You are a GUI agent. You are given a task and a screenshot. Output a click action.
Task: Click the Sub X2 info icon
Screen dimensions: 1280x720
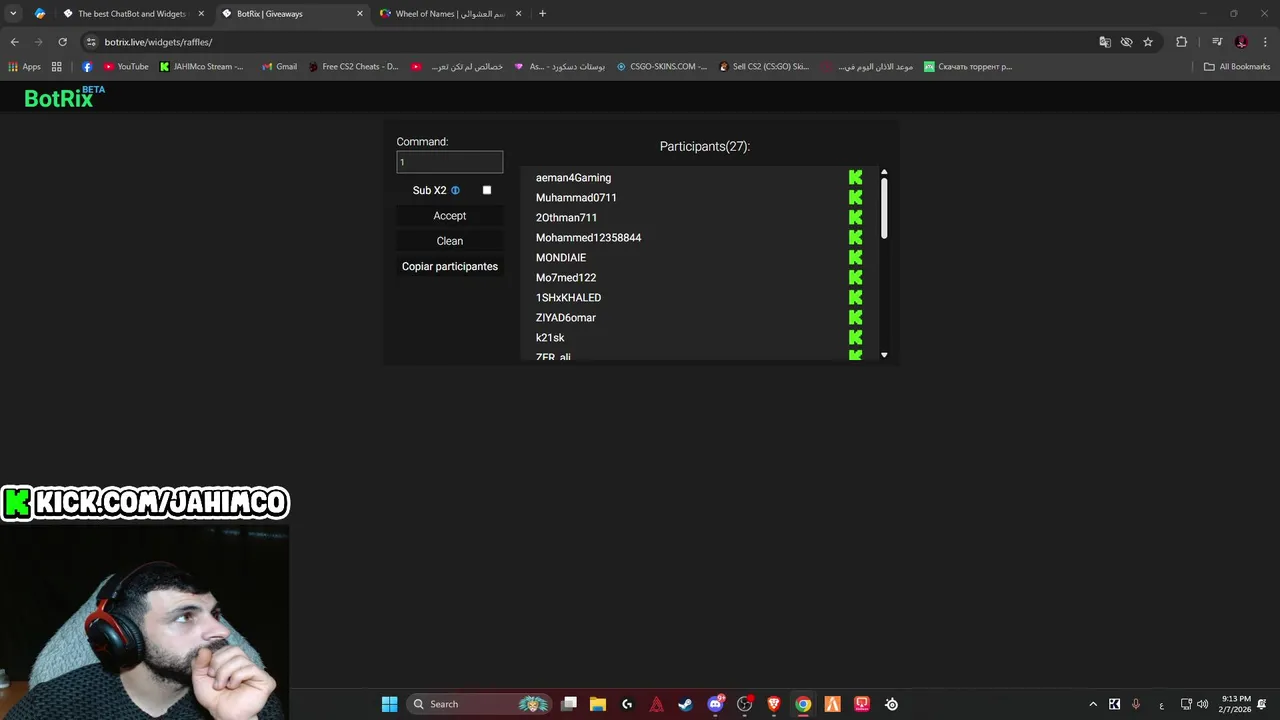tap(455, 190)
